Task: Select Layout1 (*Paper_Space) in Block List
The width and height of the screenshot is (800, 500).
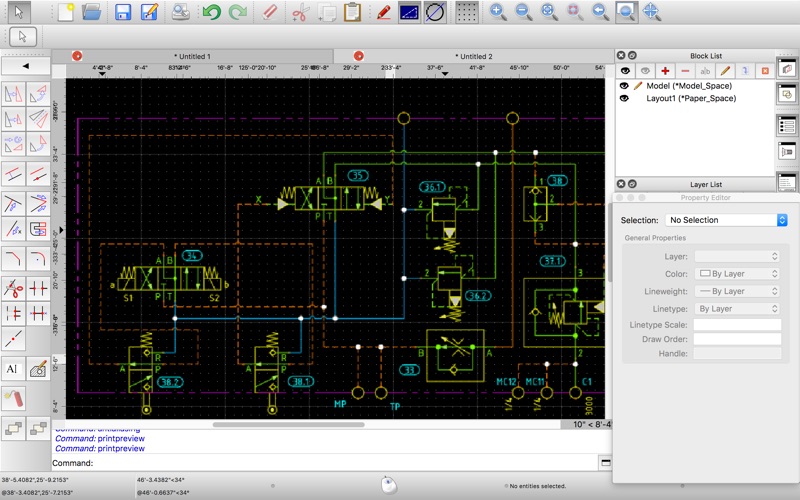Action: coord(690,99)
